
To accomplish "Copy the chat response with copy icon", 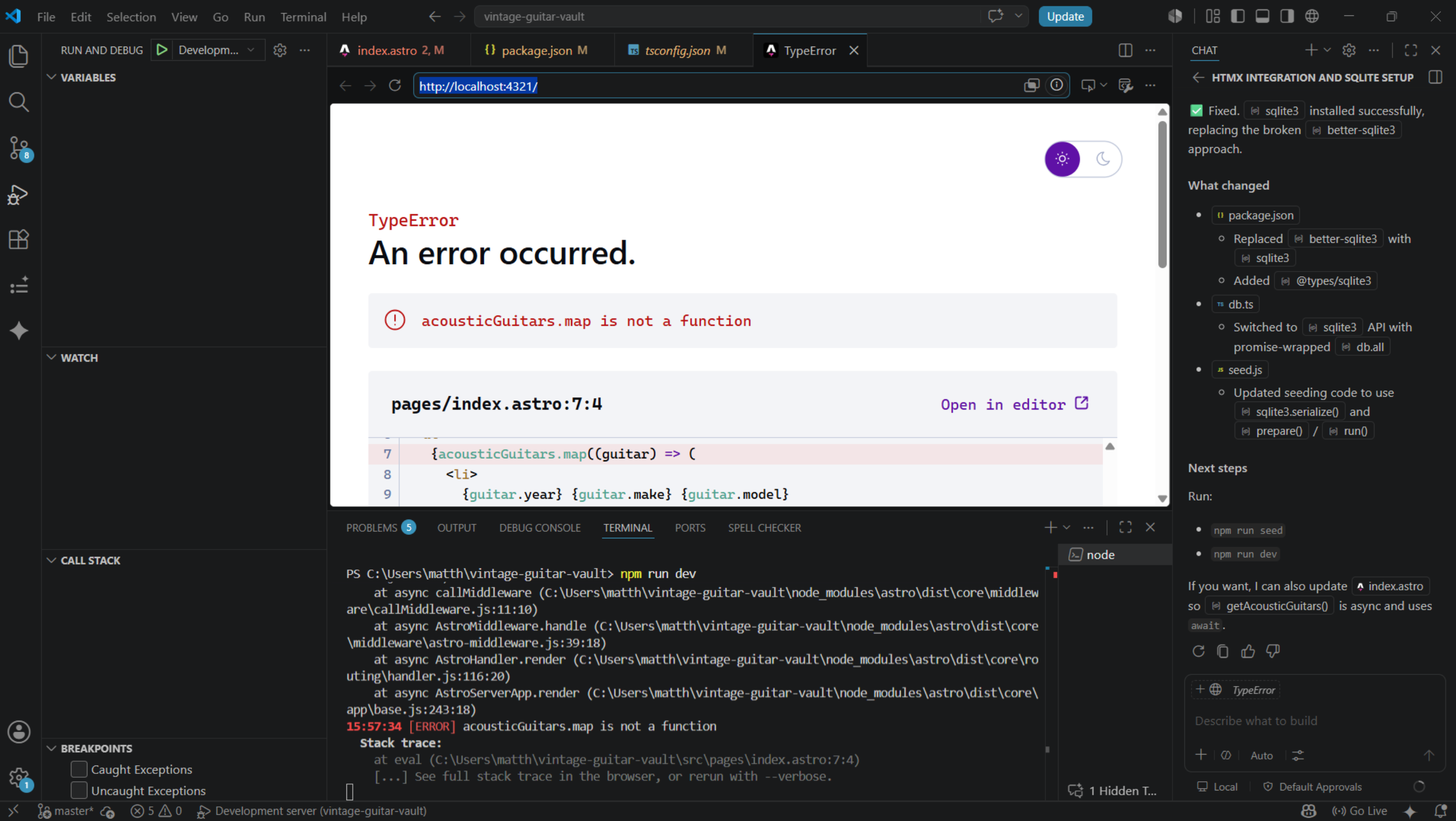I will (1223, 652).
